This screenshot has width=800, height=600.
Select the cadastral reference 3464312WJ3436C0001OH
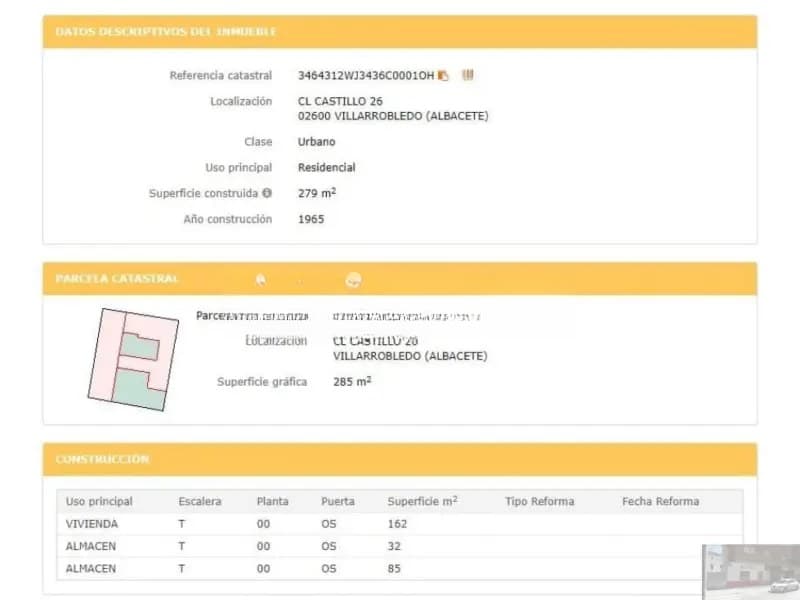[x=366, y=76]
